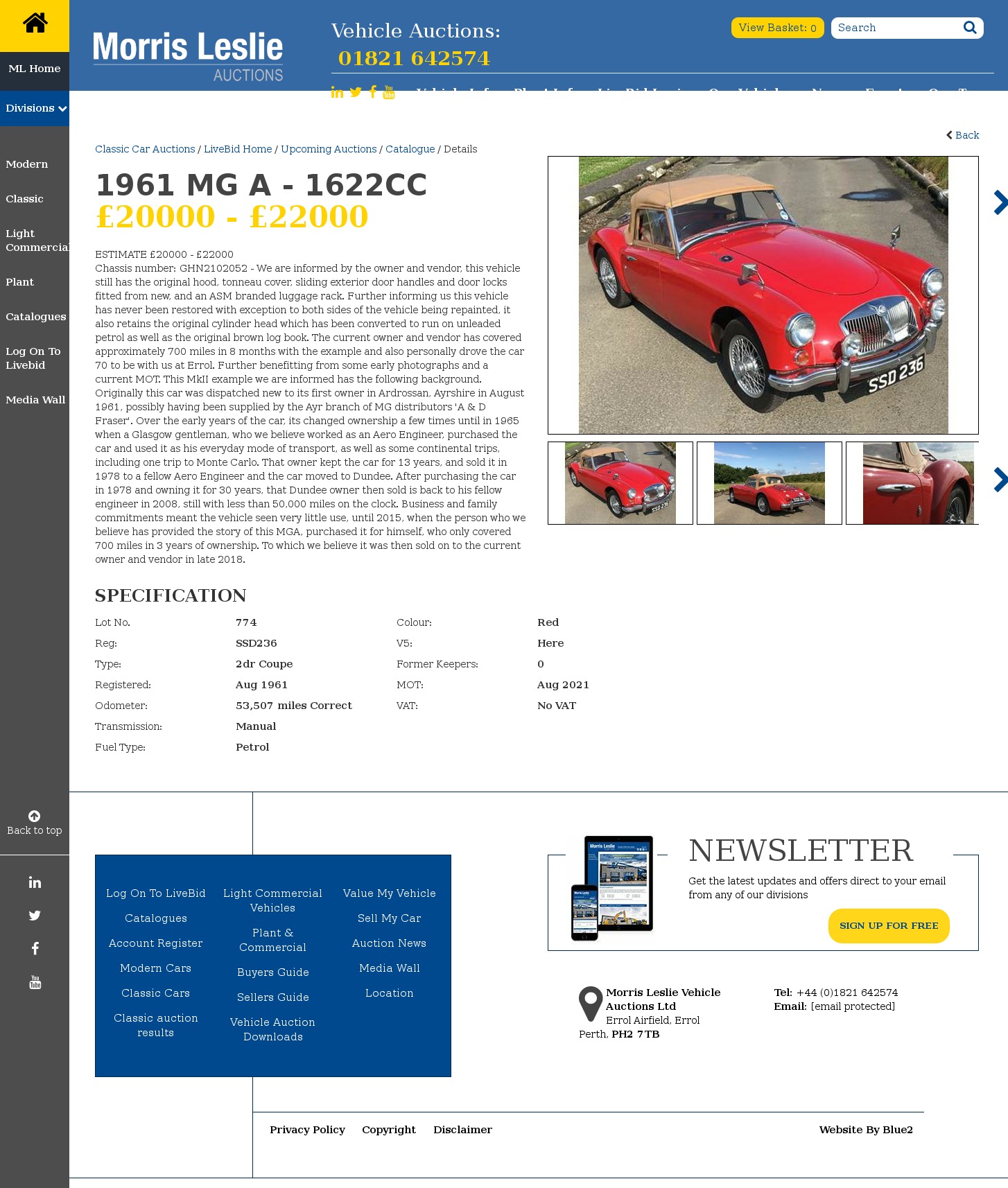Open Disclaimer link
The width and height of the screenshot is (1008, 1188).
463,1130
